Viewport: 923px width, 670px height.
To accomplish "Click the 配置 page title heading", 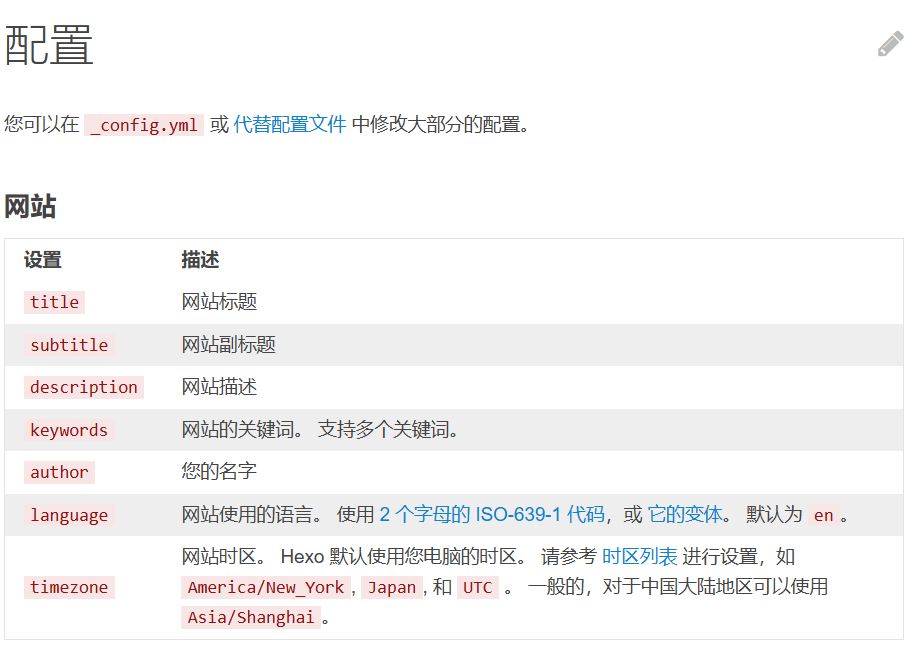I will pyautogui.click(x=49, y=46).
